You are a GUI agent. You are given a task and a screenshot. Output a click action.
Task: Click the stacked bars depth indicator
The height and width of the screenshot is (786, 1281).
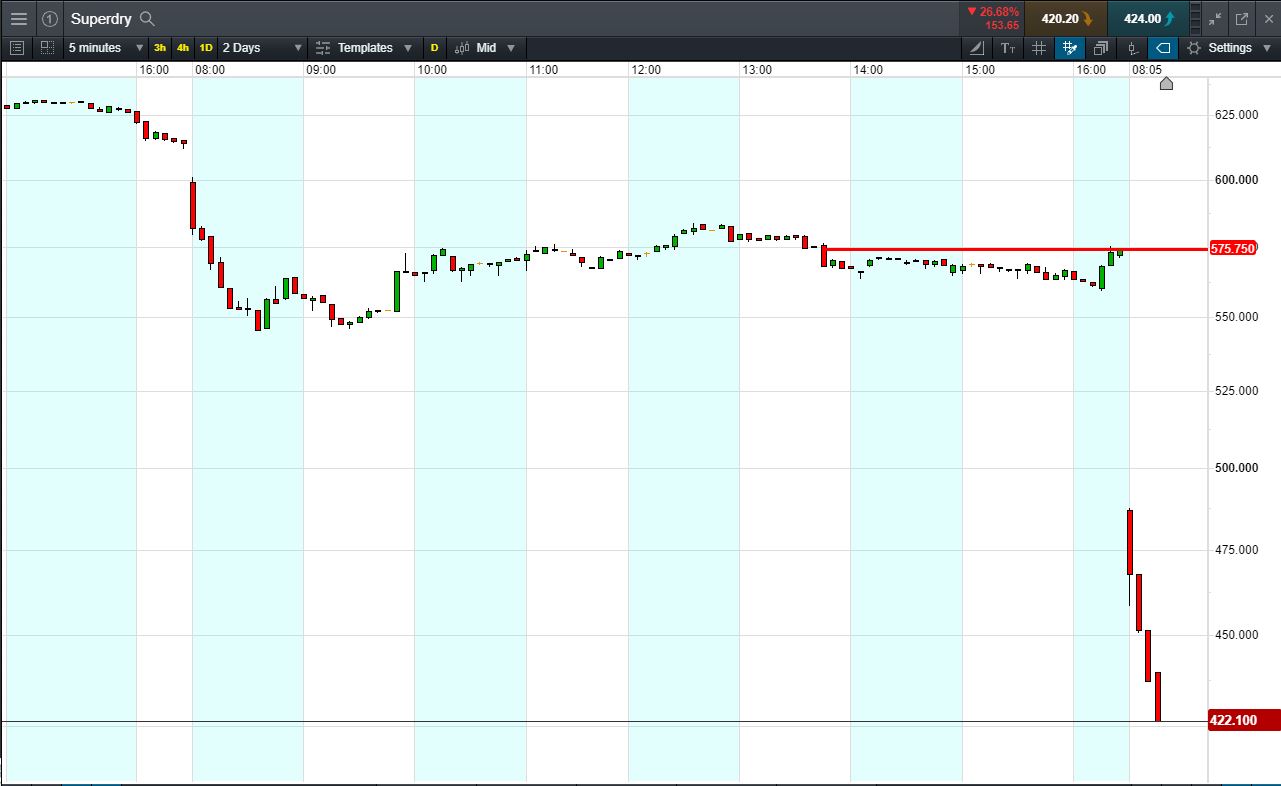tap(1196, 18)
